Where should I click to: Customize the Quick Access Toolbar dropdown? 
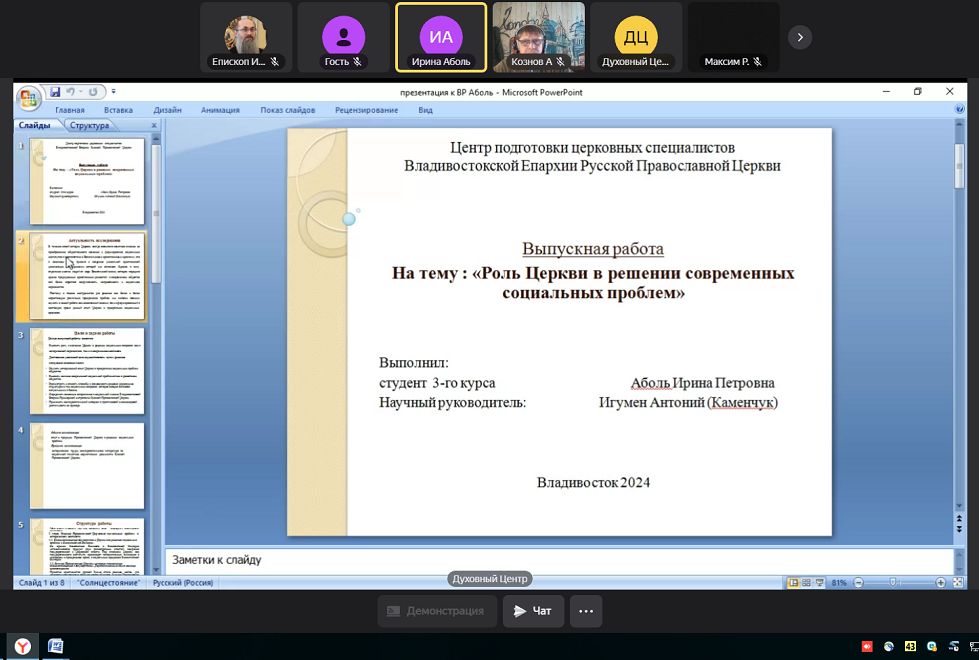[x=114, y=92]
